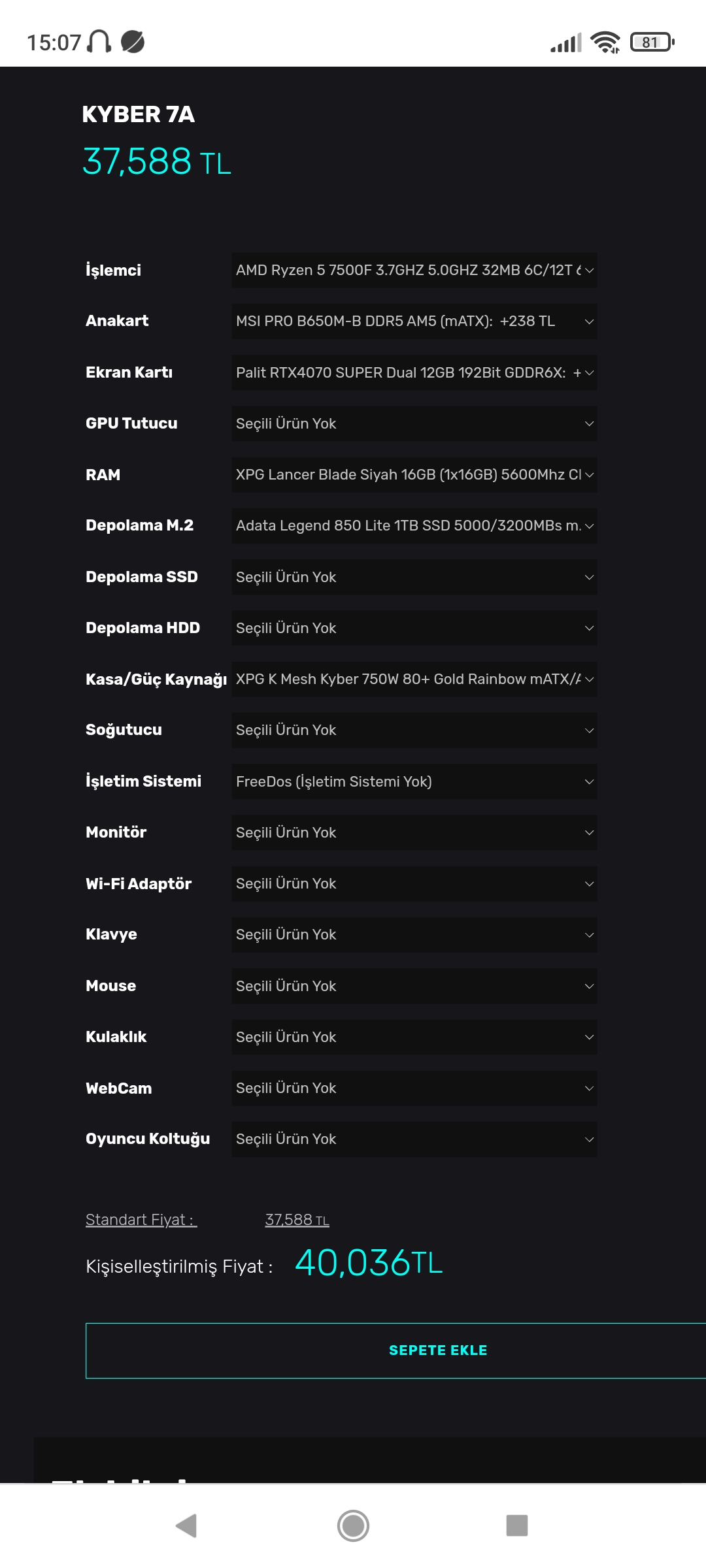The height and width of the screenshot is (1568, 706).
Task: Open the Wi-Fi Adaptör dropdown
Action: (414, 884)
